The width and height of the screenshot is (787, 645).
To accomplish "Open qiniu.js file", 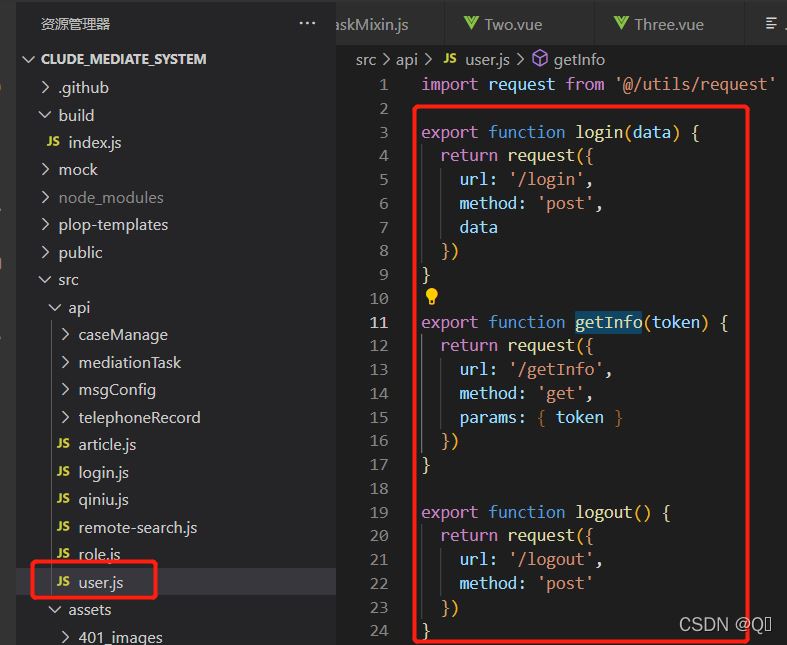I will click(x=103, y=499).
